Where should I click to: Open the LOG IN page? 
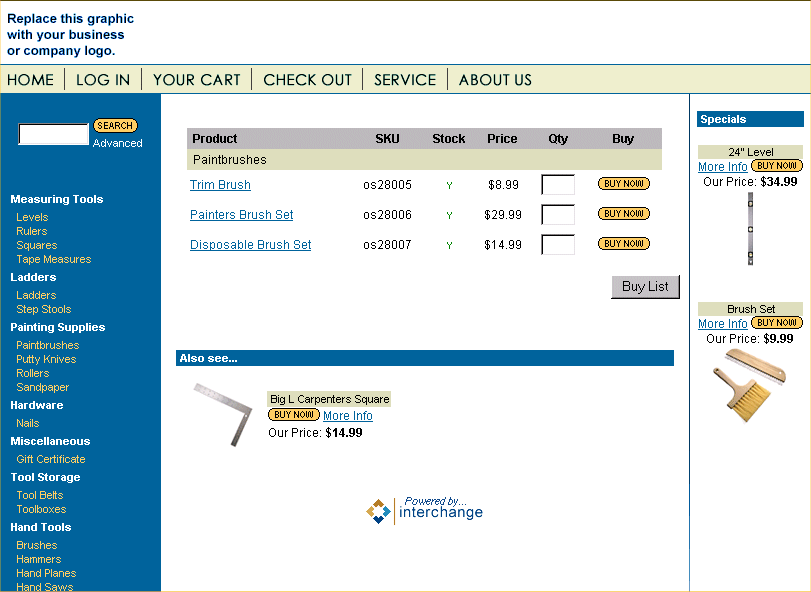click(x=103, y=80)
